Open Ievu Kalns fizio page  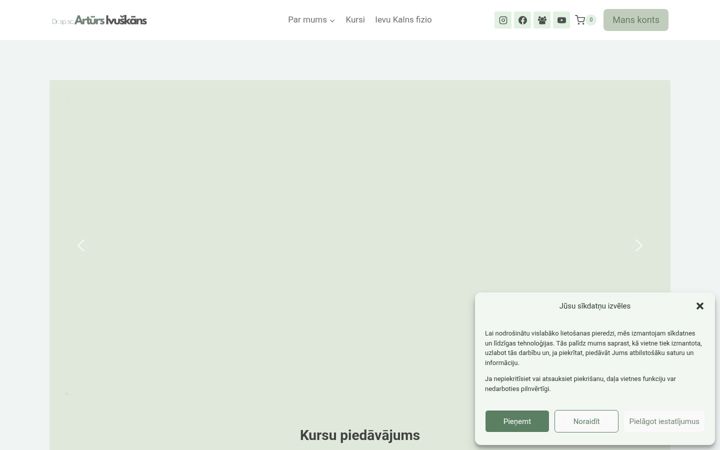point(403,20)
